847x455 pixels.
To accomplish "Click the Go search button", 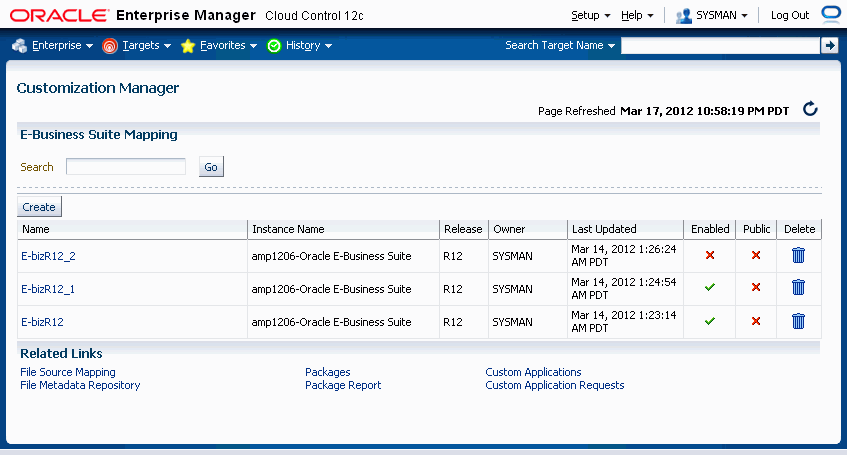I will coord(211,167).
